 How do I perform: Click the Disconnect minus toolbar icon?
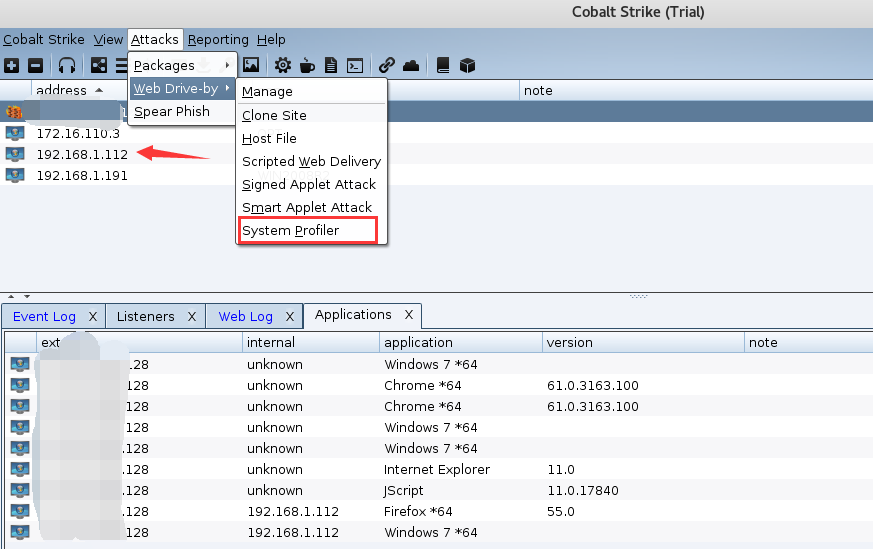(36, 66)
